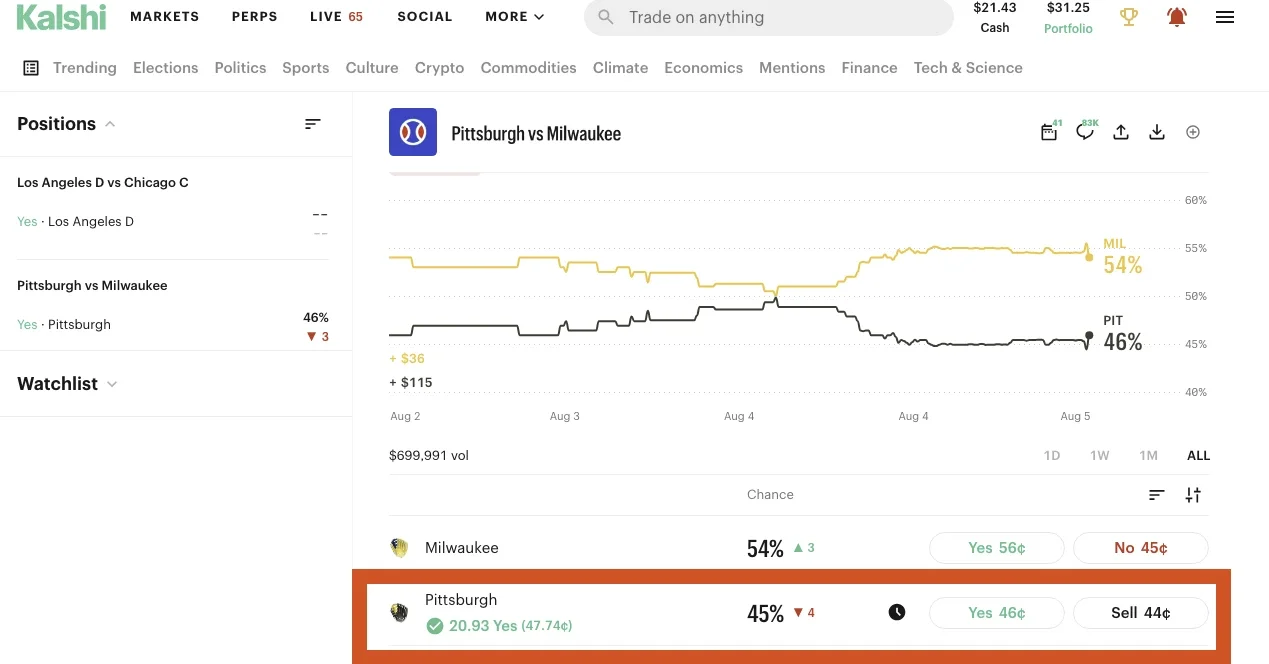1269x664 pixels.
Task: Click the download icon
Action: (x=1157, y=132)
